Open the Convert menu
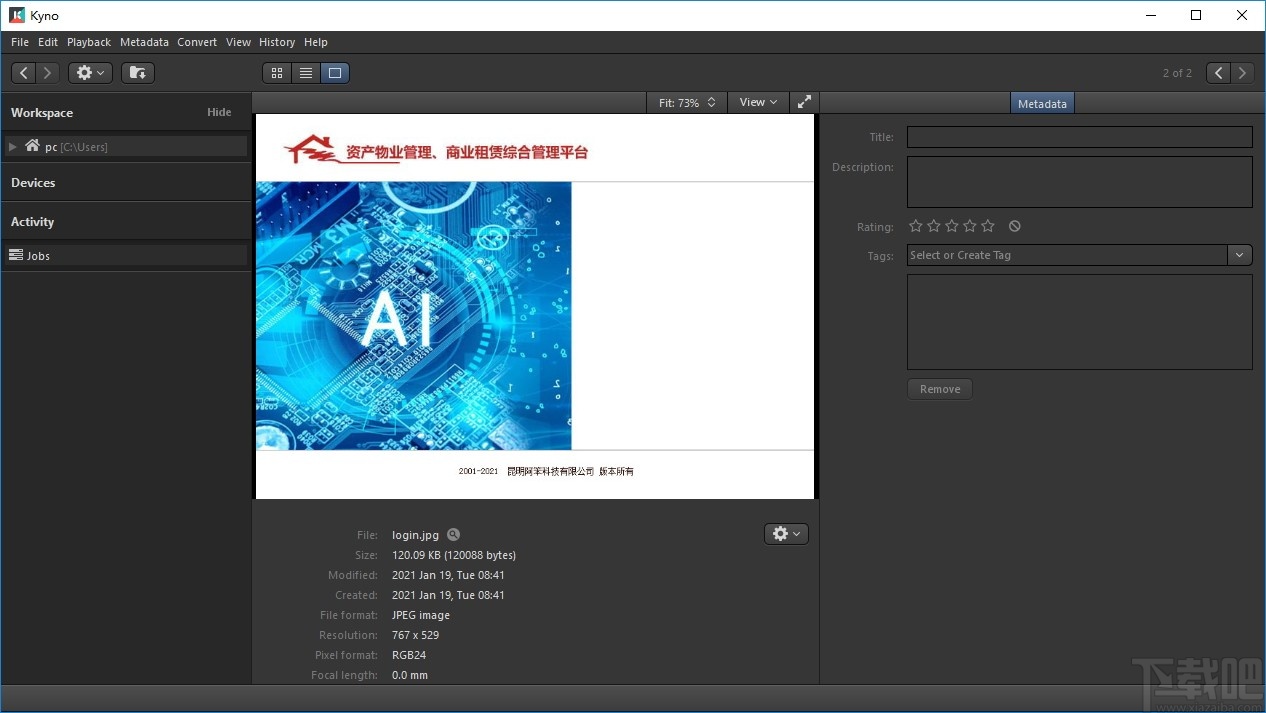The image size is (1266, 713). [x=197, y=42]
